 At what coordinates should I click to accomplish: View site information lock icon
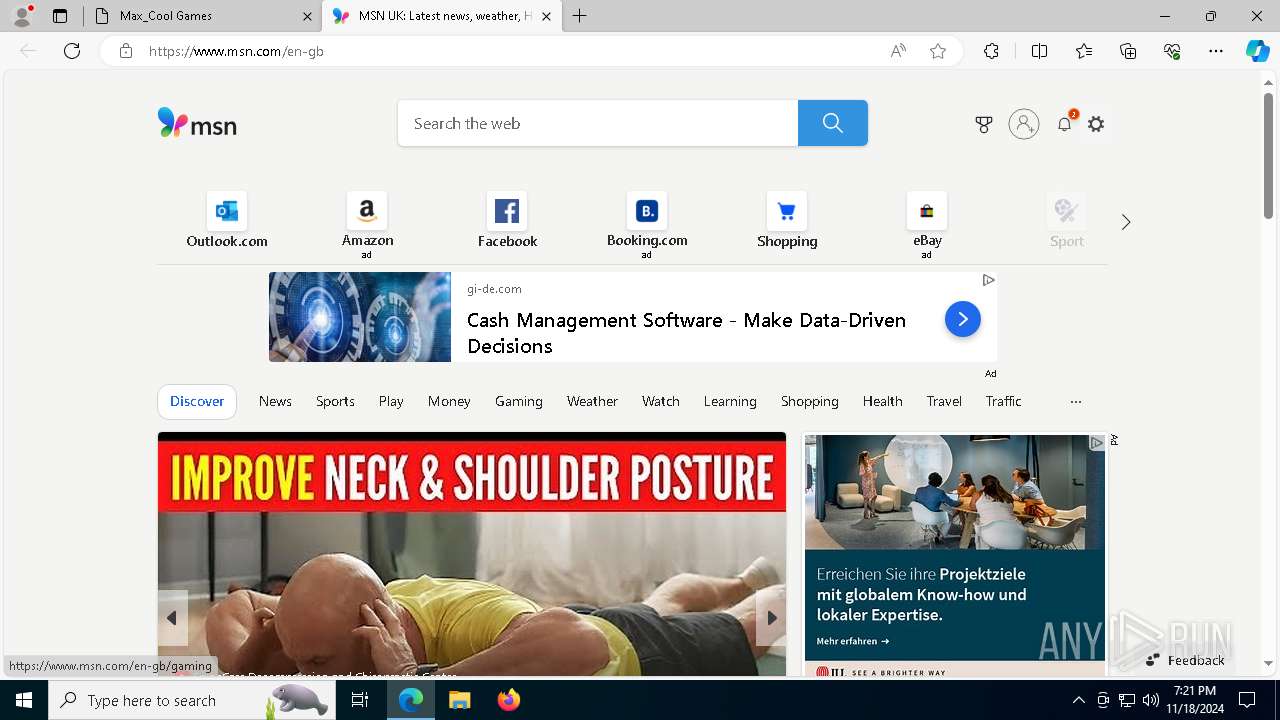point(126,51)
